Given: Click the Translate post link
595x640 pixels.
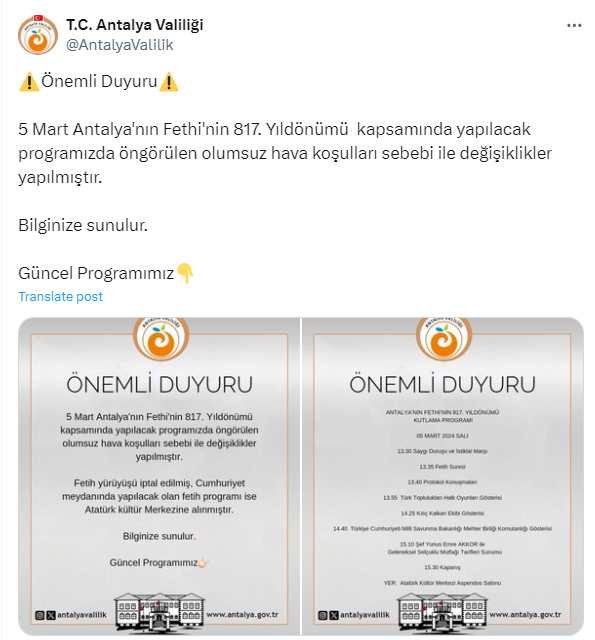Looking at the screenshot, I should click(x=60, y=296).
